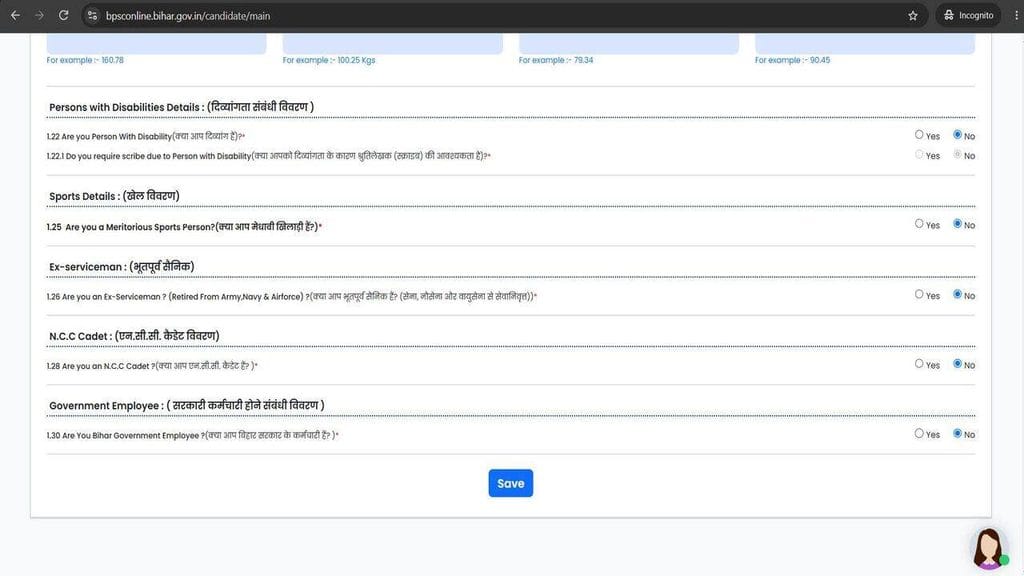Image resolution: width=1024 pixels, height=576 pixels.
Task: Select No for Ex-Serviceman question
Action: [957, 295]
